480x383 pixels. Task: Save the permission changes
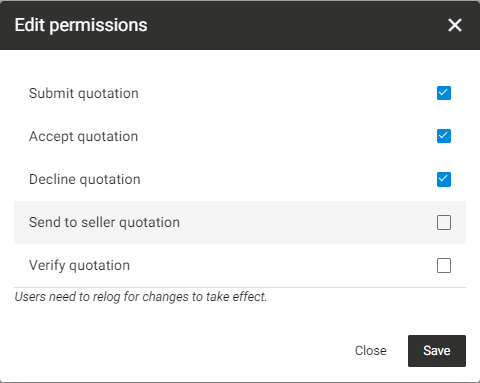pos(437,351)
